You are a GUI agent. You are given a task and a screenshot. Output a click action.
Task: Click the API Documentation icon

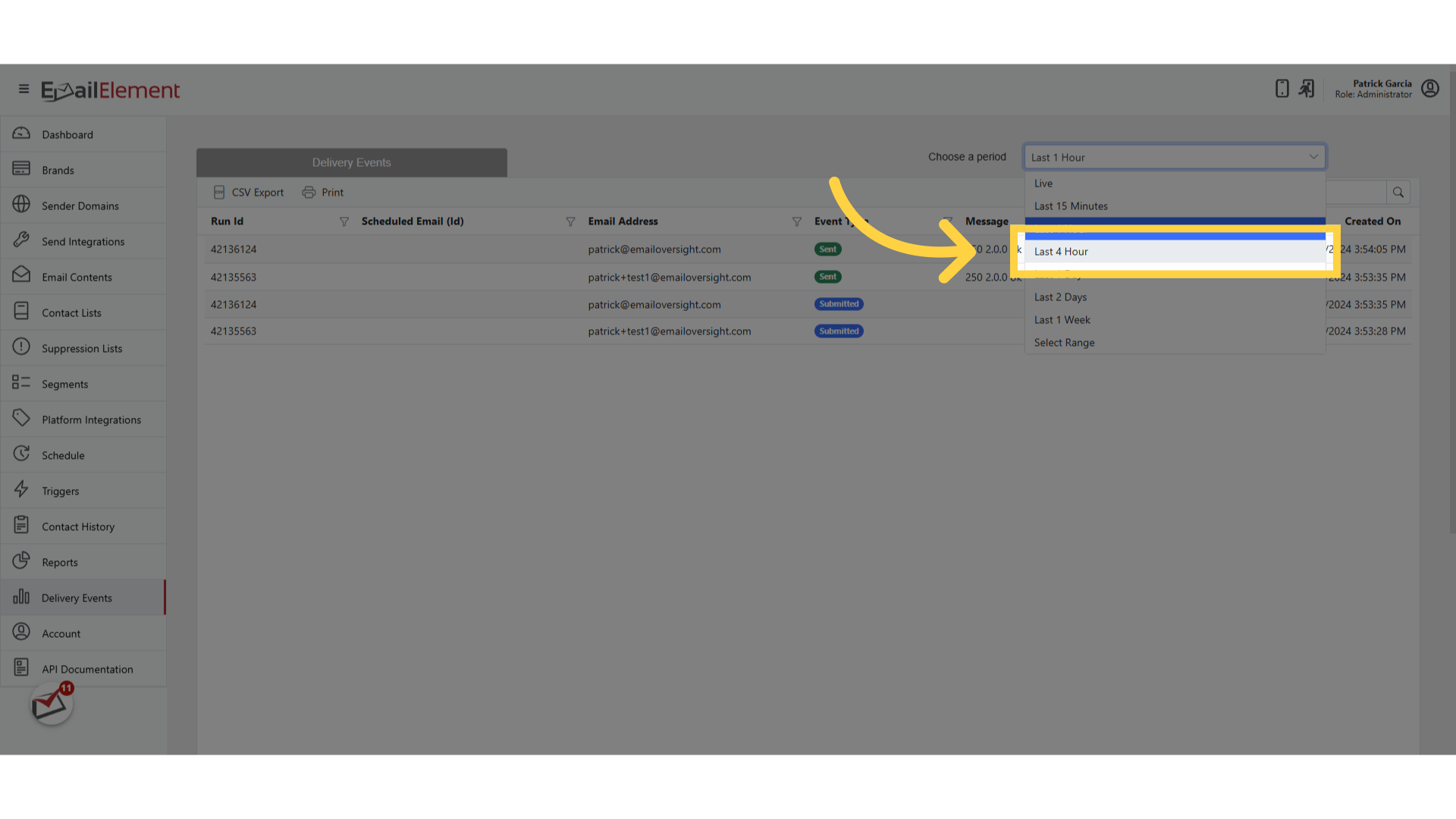21,668
